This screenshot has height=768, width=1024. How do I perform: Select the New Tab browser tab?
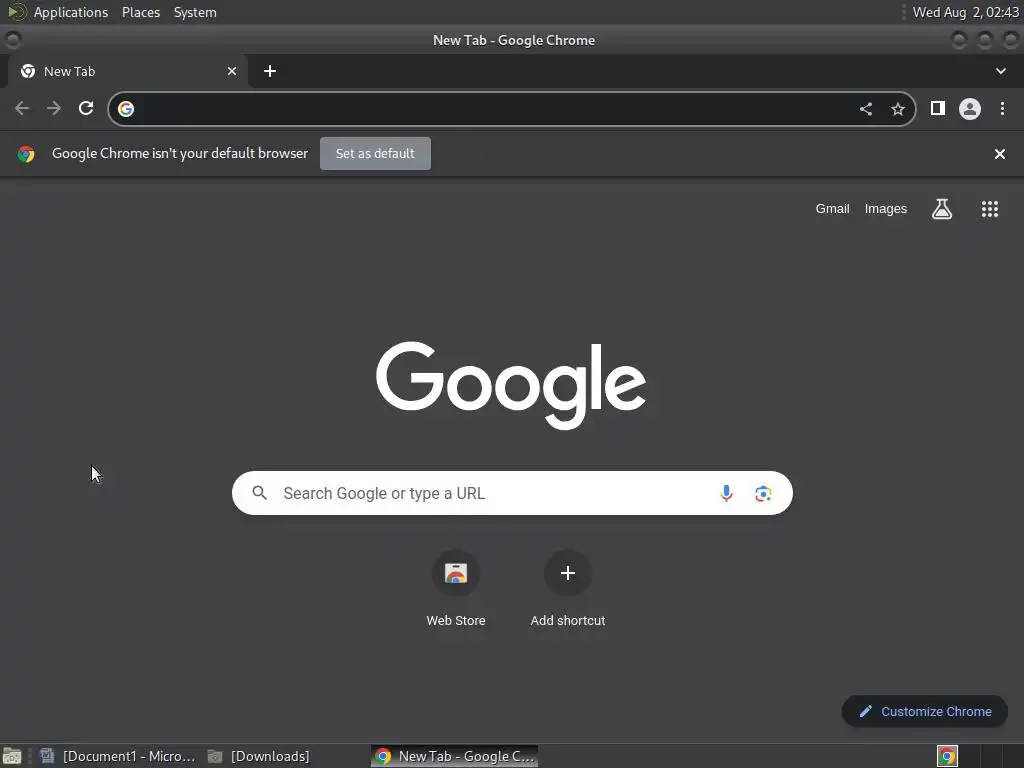[128, 71]
